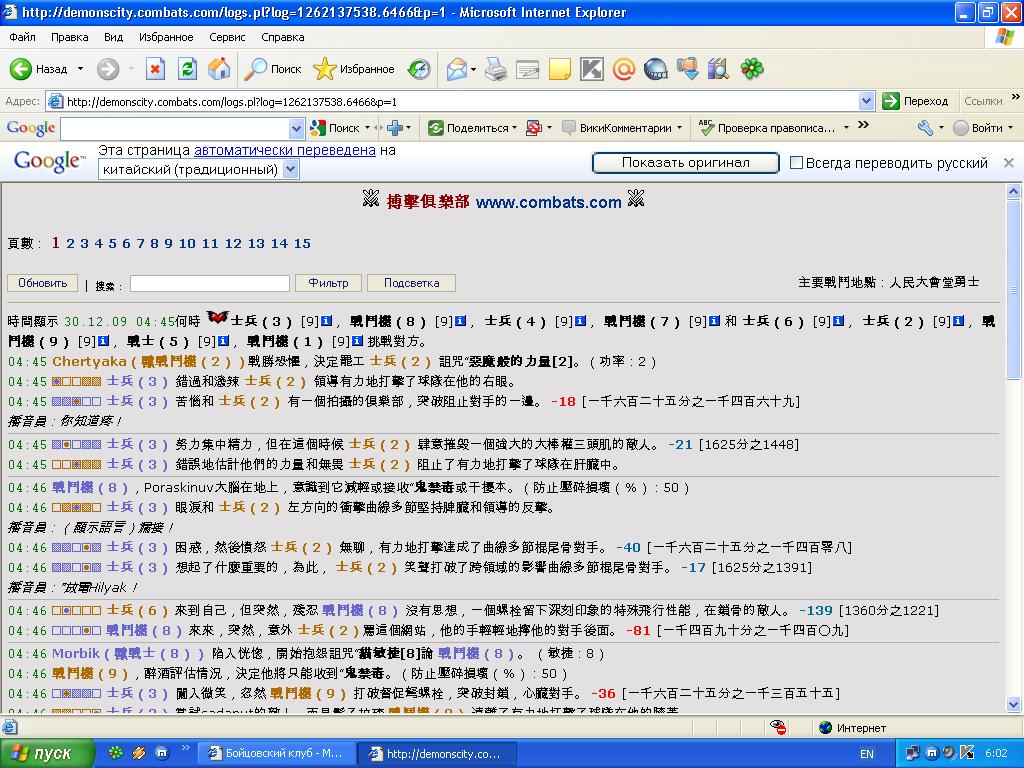Open the History pane icon

pyautogui.click(x=419, y=69)
